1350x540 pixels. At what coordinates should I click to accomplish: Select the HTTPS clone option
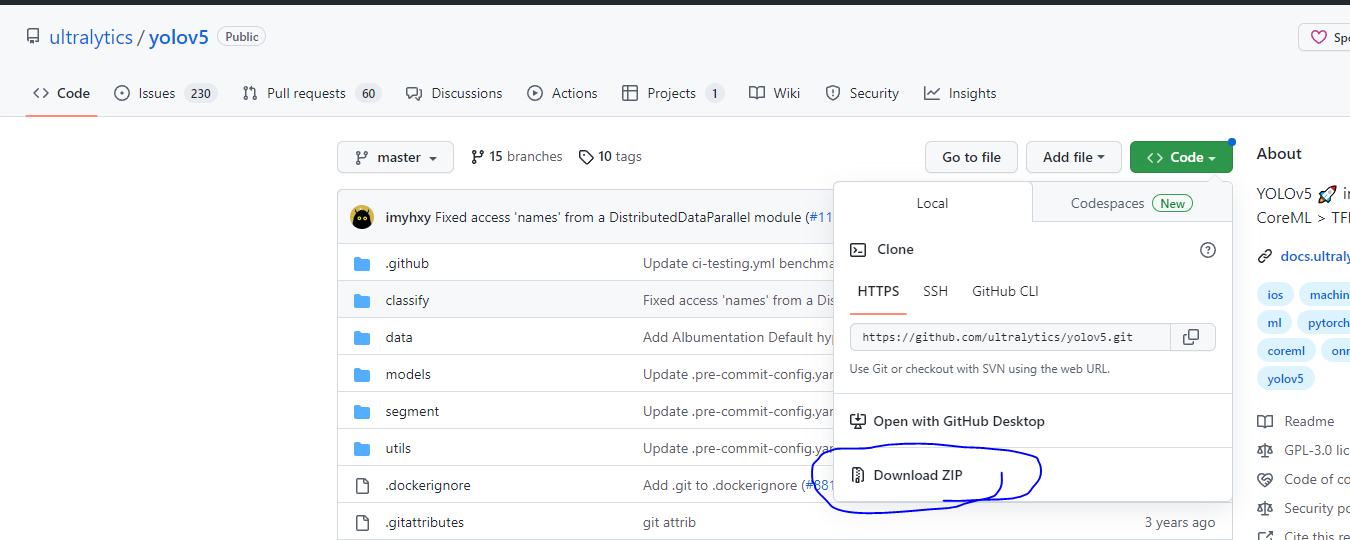(x=878, y=291)
